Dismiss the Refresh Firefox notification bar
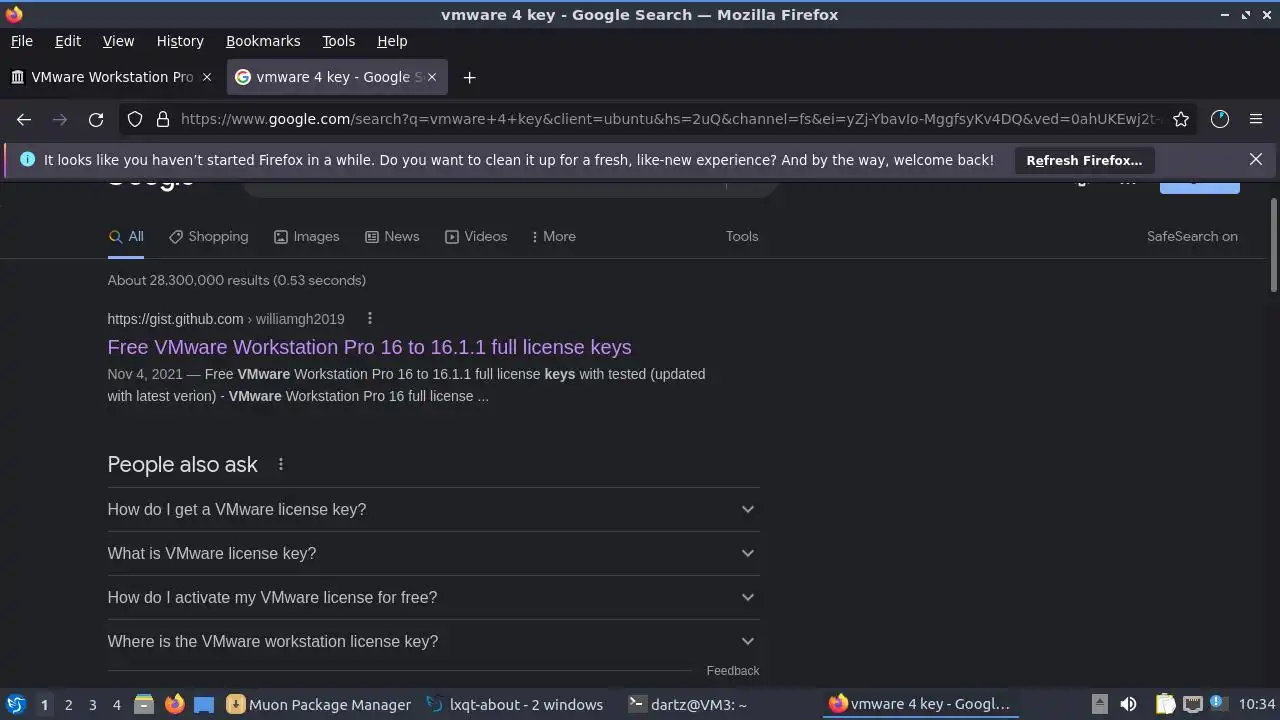Screen dimensions: 1280x720 pyautogui.click(x=1256, y=160)
